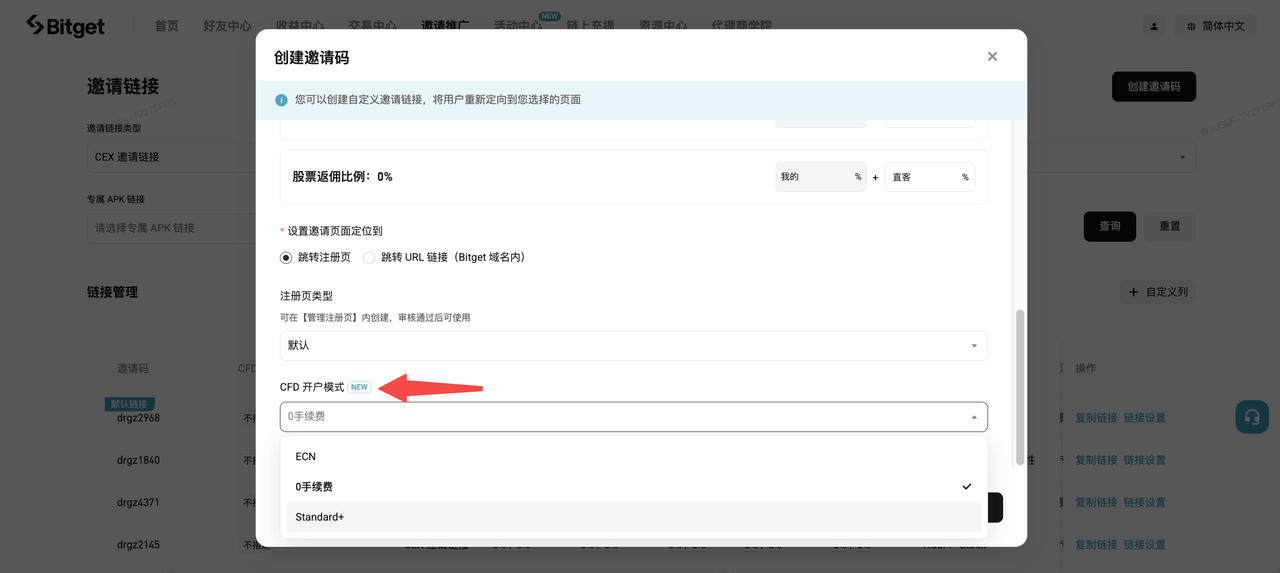Image resolution: width=1280 pixels, height=573 pixels.
Task: Click the 邀请码 column header
Action: (x=133, y=368)
